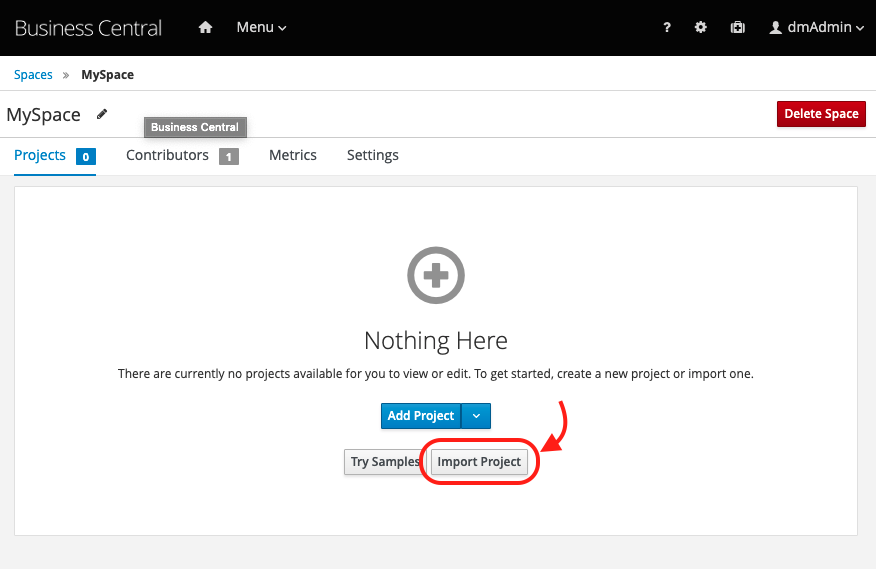Expand the dmAdmin user menu
This screenshot has width=876, height=569.
tap(816, 28)
